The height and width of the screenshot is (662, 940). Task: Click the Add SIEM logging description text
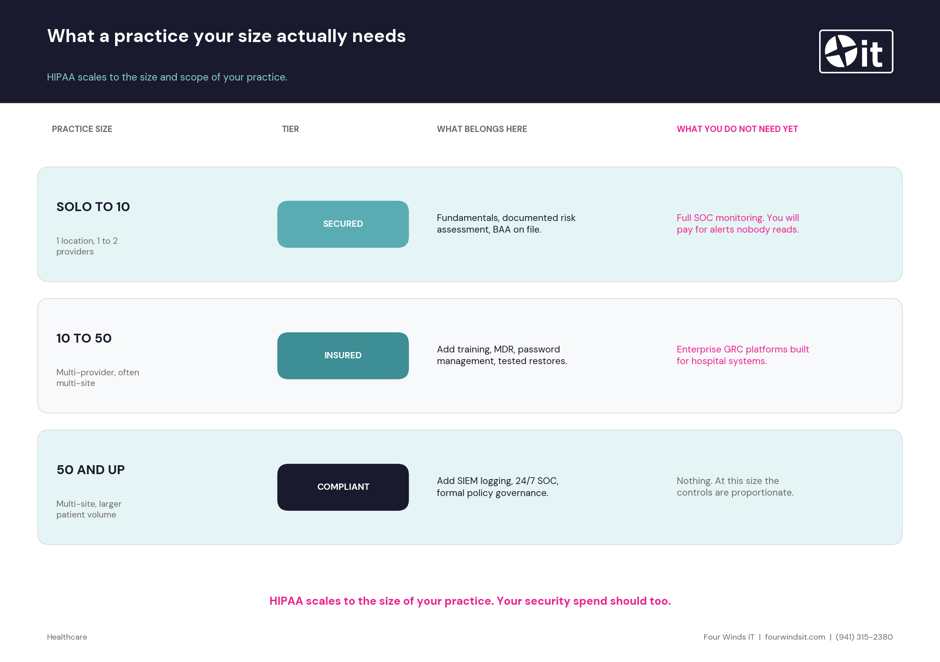498,487
